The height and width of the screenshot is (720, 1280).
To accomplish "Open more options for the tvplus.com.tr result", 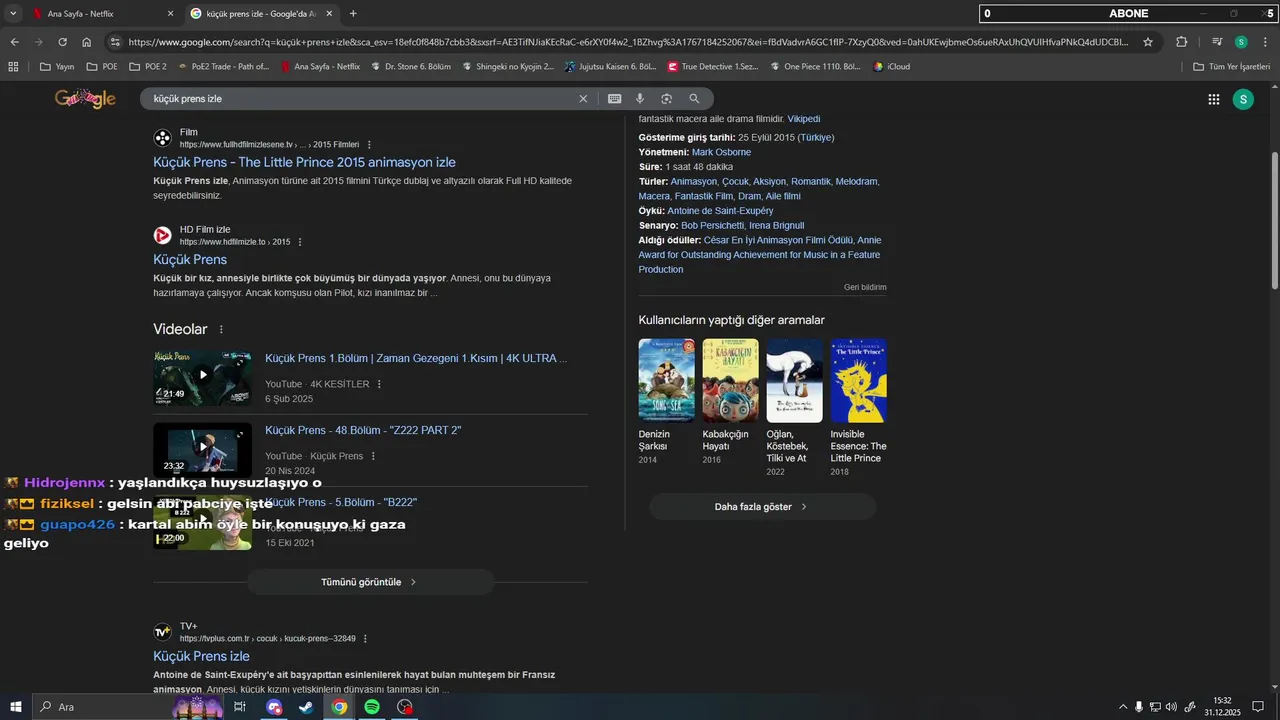I will 365,639.
